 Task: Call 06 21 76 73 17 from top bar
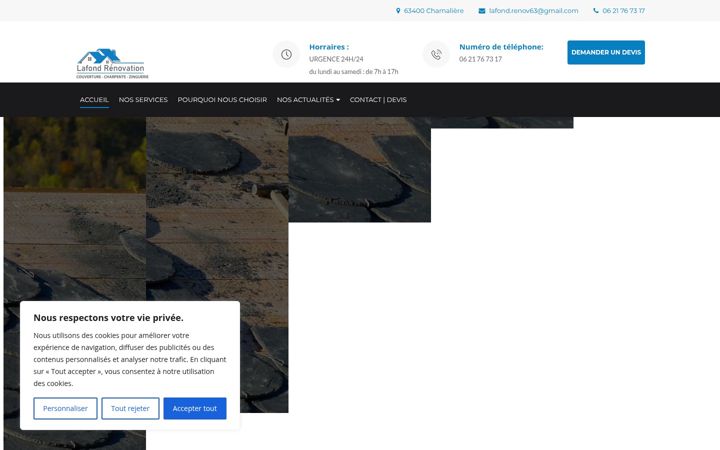tap(624, 11)
